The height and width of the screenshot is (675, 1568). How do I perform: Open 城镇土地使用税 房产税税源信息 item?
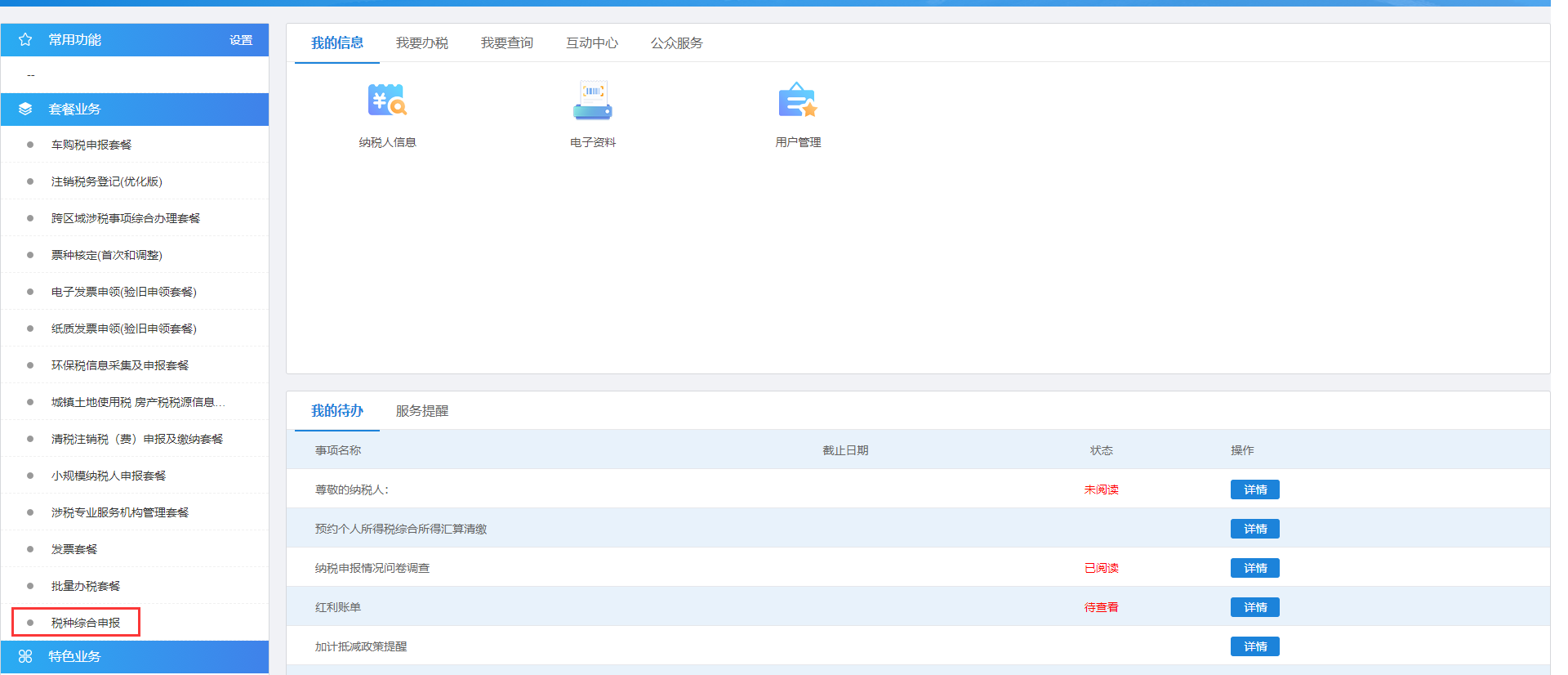pyautogui.click(x=138, y=402)
